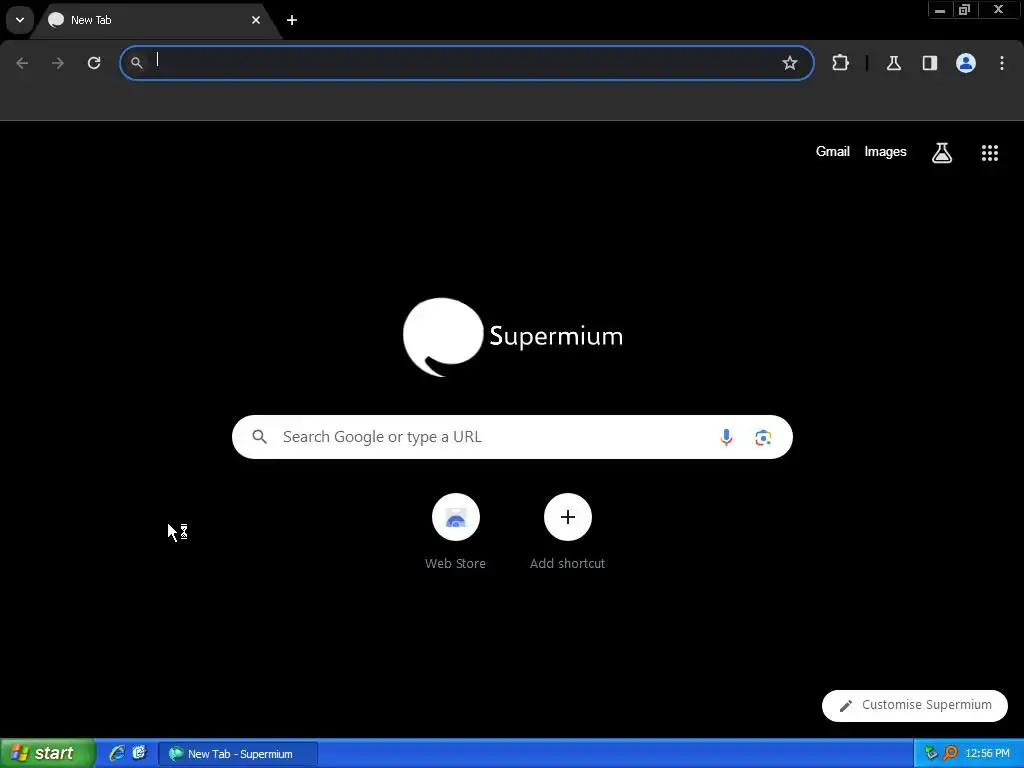This screenshot has width=1024, height=768.
Task: Open the Gmail link
Action: 833,152
